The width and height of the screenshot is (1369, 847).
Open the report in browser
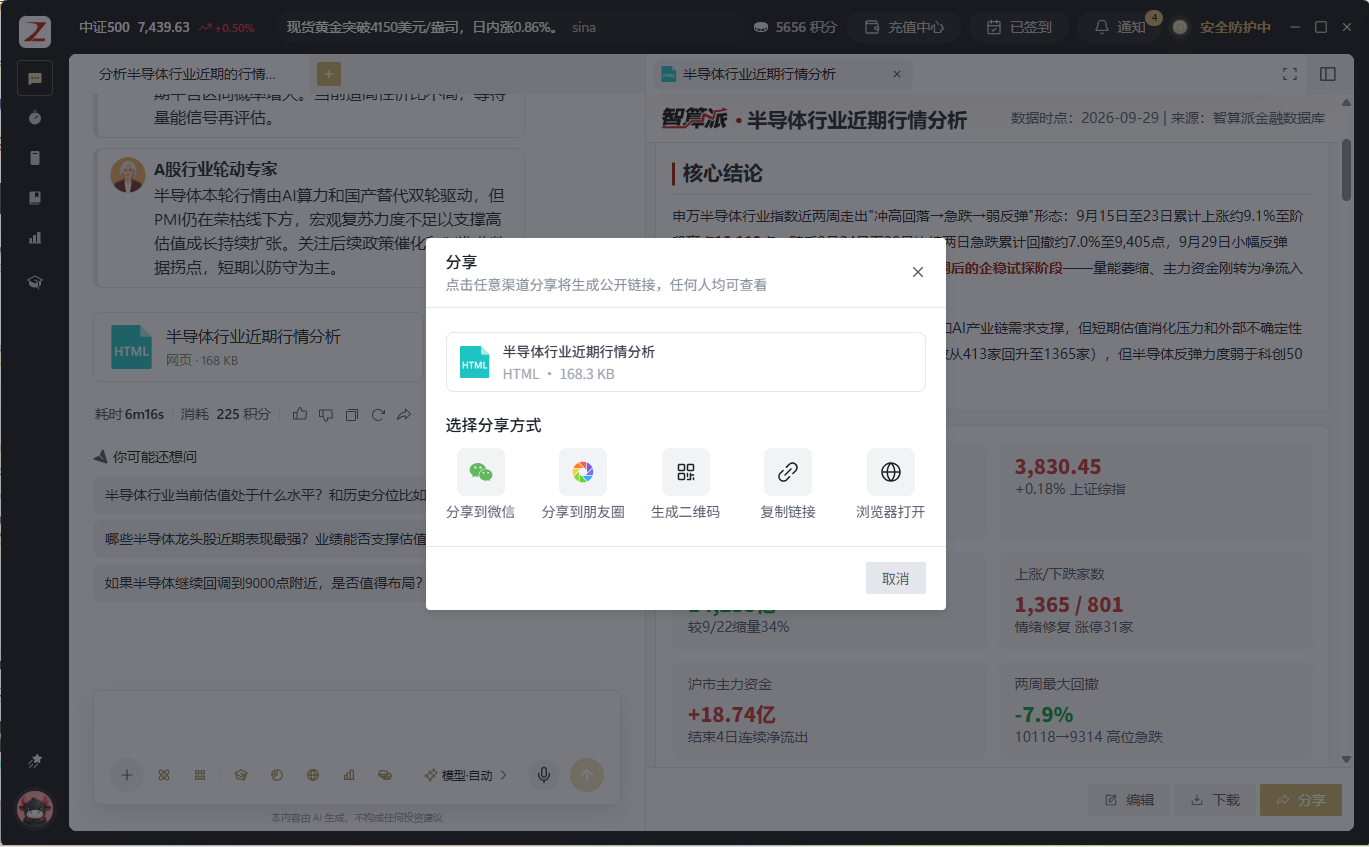click(x=890, y=484)
